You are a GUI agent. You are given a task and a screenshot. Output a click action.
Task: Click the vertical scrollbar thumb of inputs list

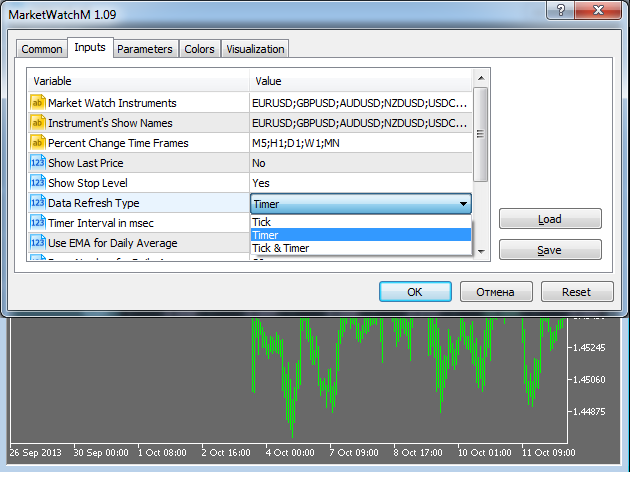click(481, 134)
